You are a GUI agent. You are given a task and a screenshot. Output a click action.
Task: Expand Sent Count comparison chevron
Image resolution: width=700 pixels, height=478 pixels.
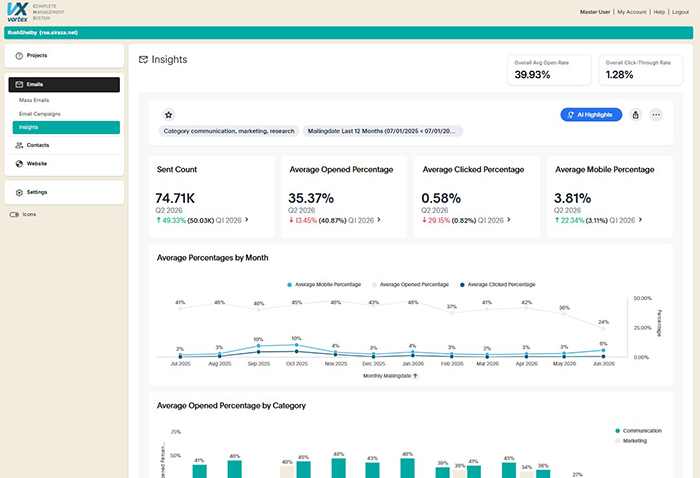pos(246,220)
